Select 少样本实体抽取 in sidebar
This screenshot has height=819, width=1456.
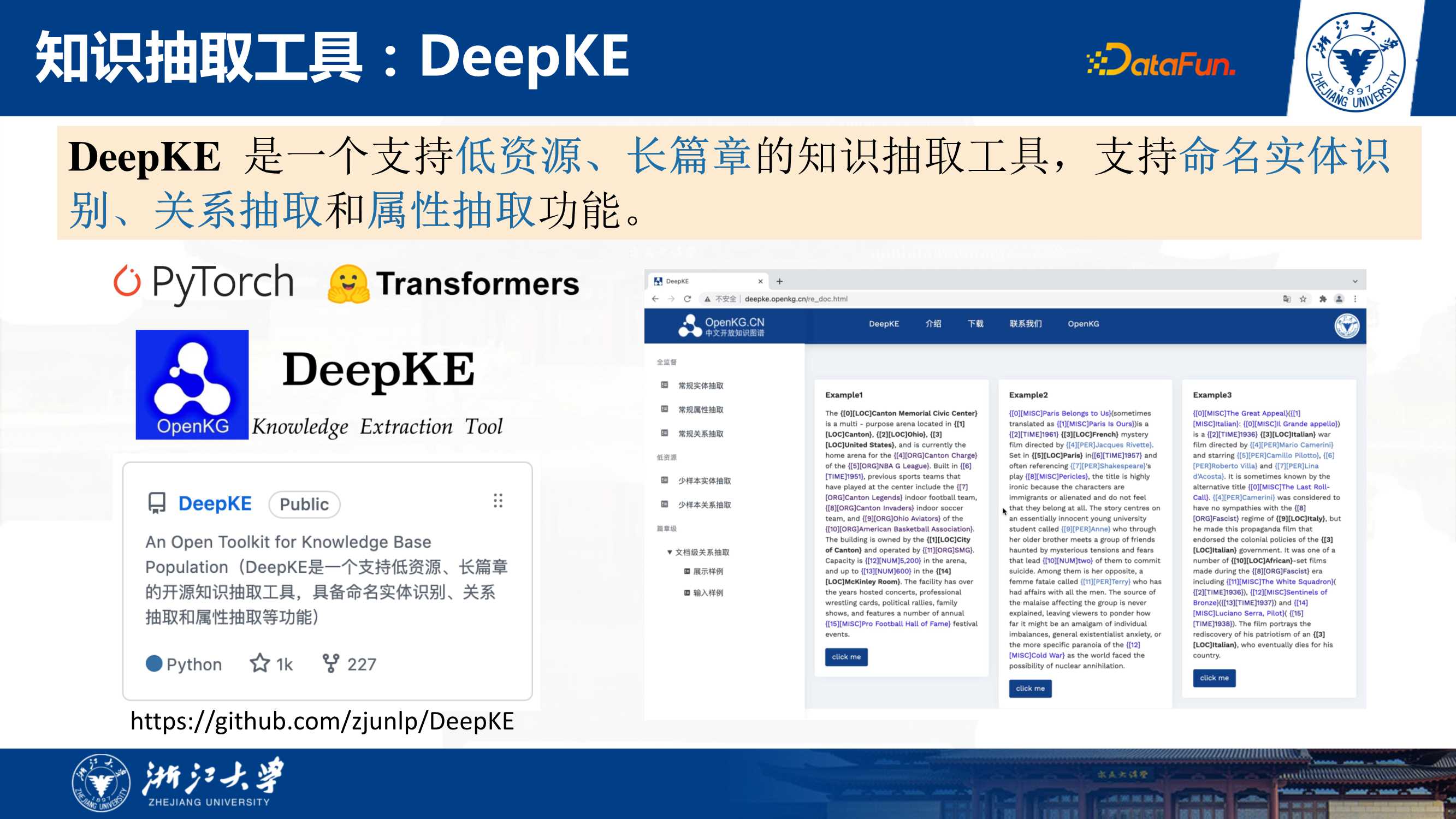pos(705,481)
